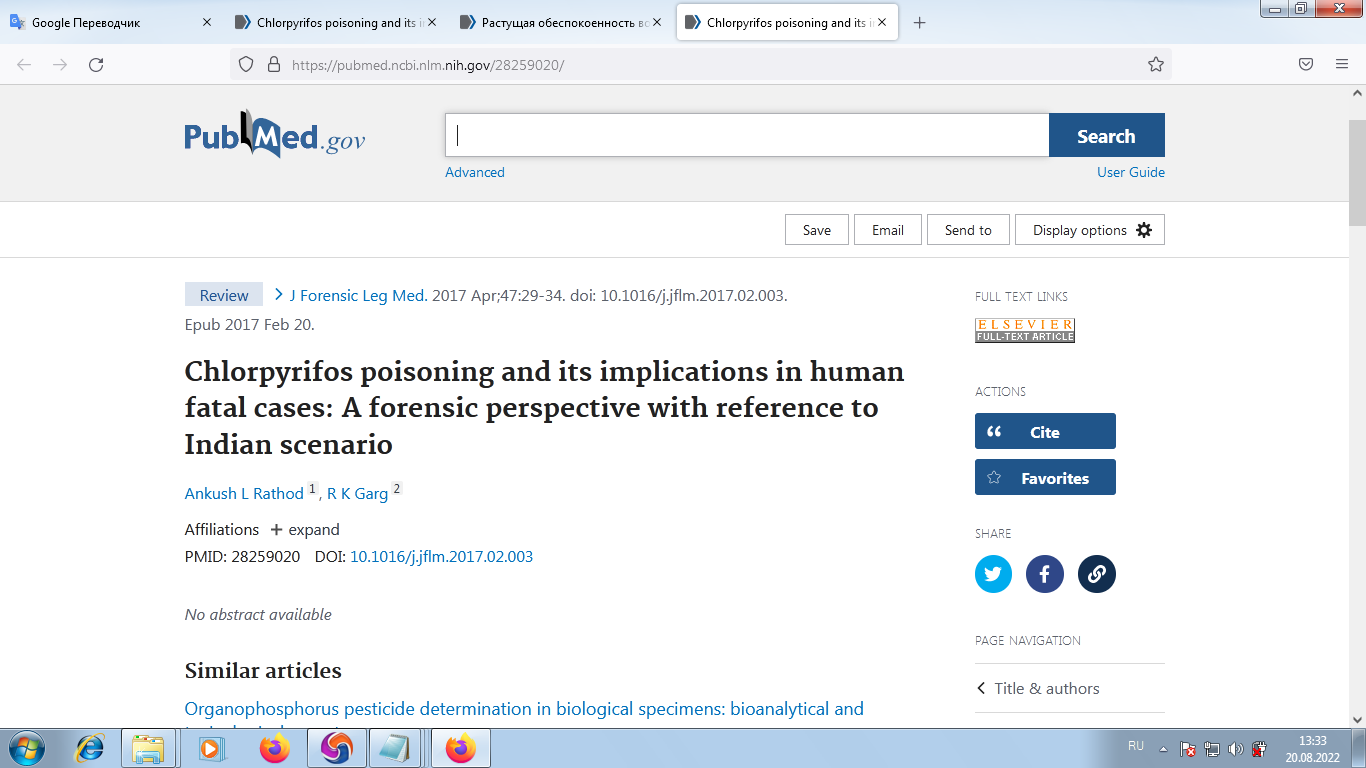Click the PubMed search input field

click(746, 136)
